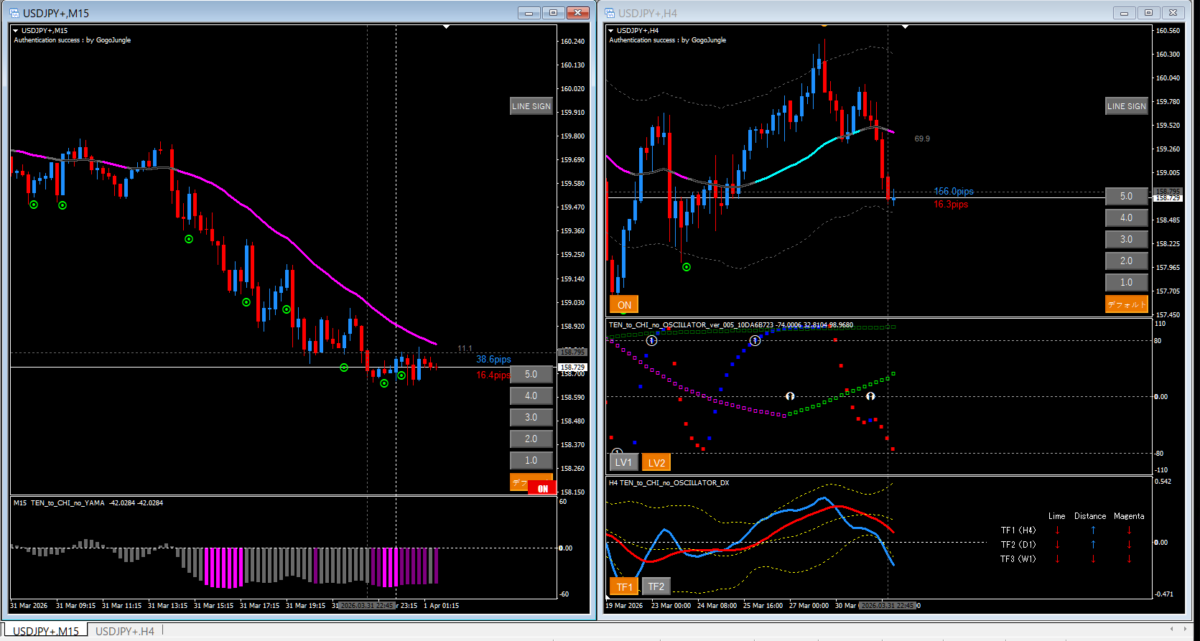
Task: Click the chart icon in the USDJPY+,M15 title bar
Action: coord(13,13)
